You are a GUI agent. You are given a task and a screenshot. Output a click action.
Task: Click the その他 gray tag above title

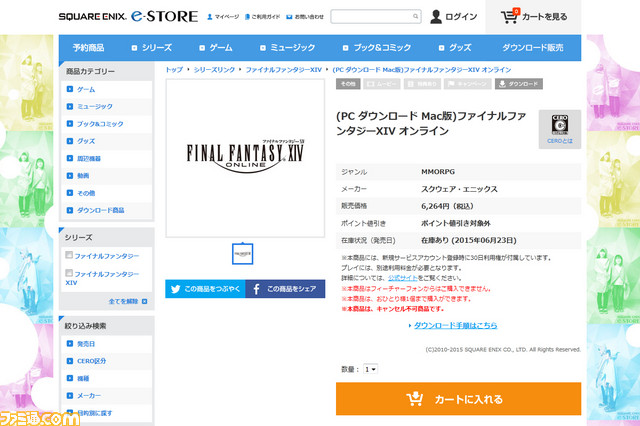click(x=348, y=84)
